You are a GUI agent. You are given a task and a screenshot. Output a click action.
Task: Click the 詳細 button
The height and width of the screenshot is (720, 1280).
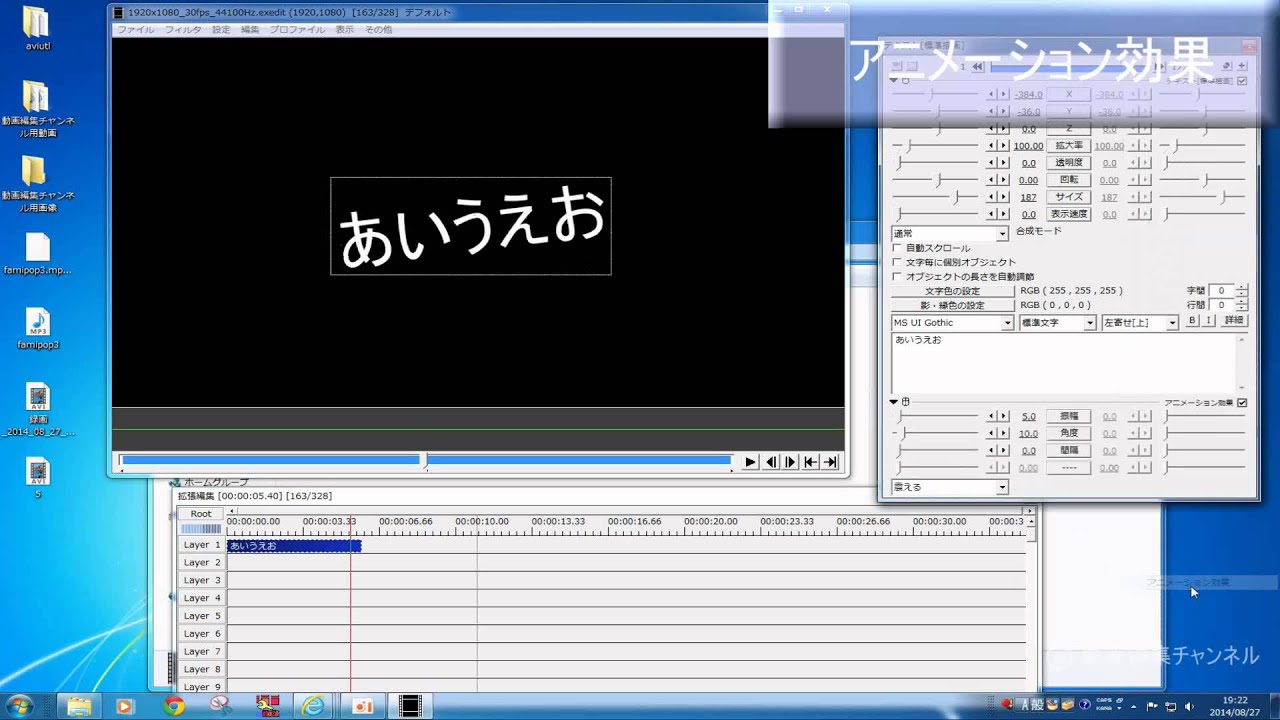click(x=1234, y=320)
